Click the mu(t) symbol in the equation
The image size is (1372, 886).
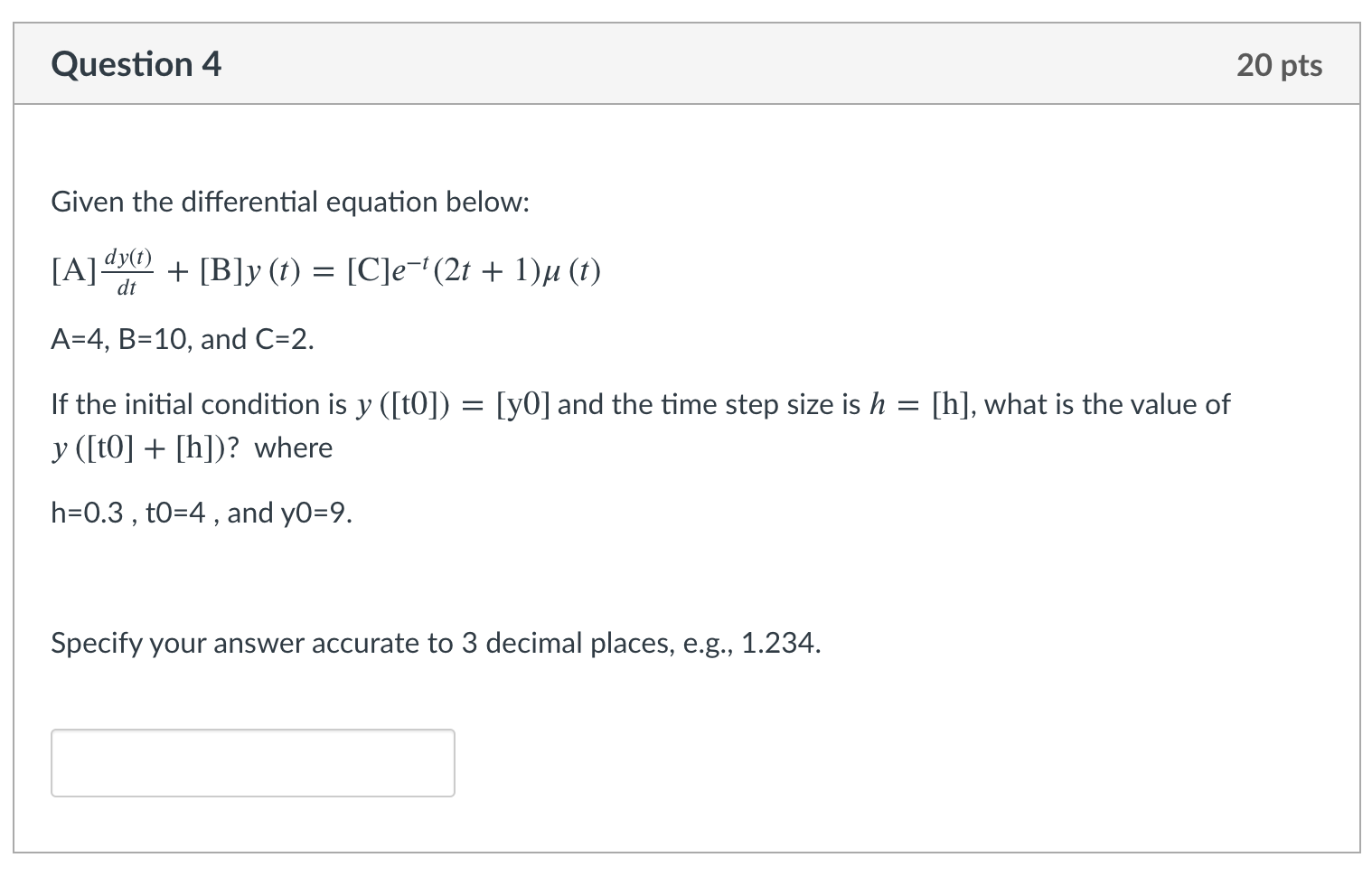tap(572, 270)
